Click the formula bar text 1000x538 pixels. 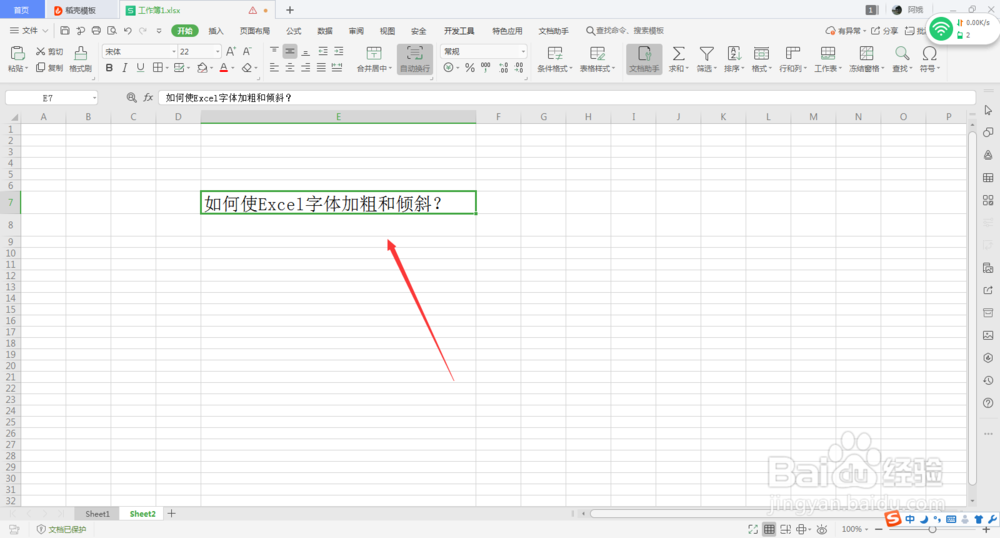click(228, 98)
